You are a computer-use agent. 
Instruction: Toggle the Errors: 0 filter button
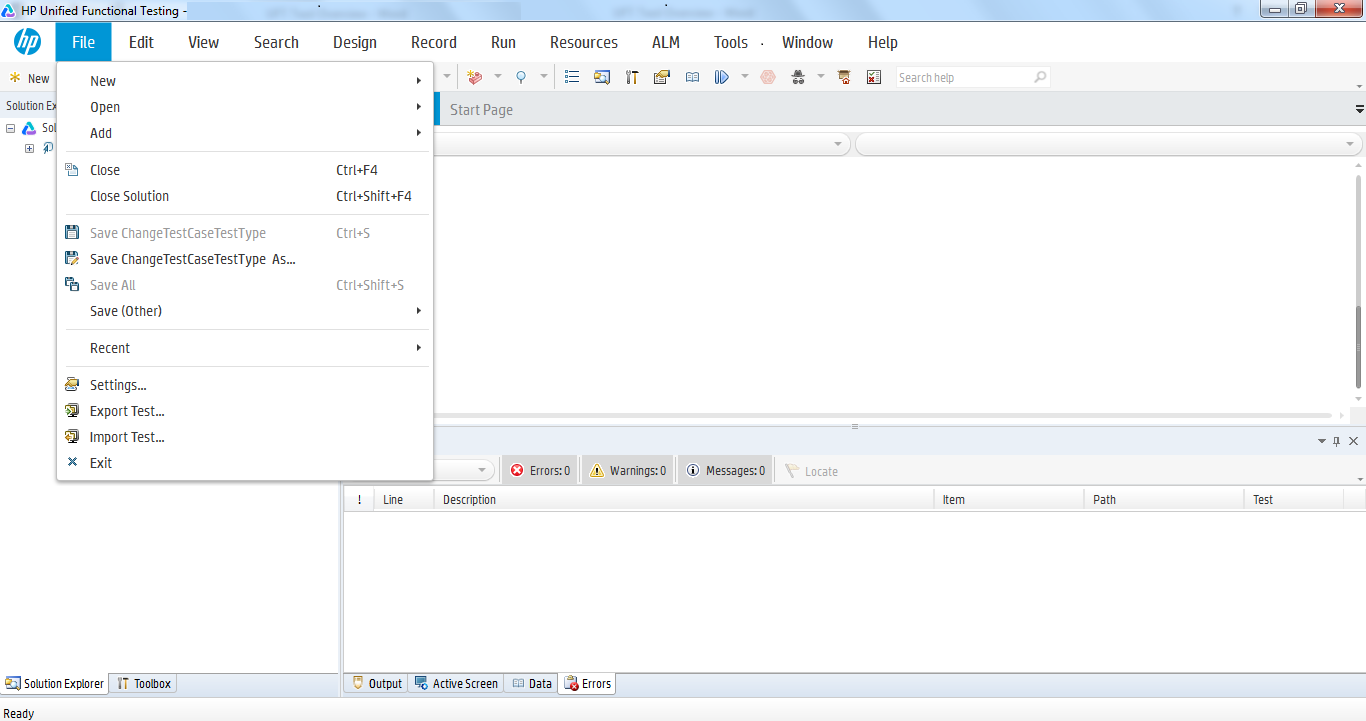(x=539, y=469)
